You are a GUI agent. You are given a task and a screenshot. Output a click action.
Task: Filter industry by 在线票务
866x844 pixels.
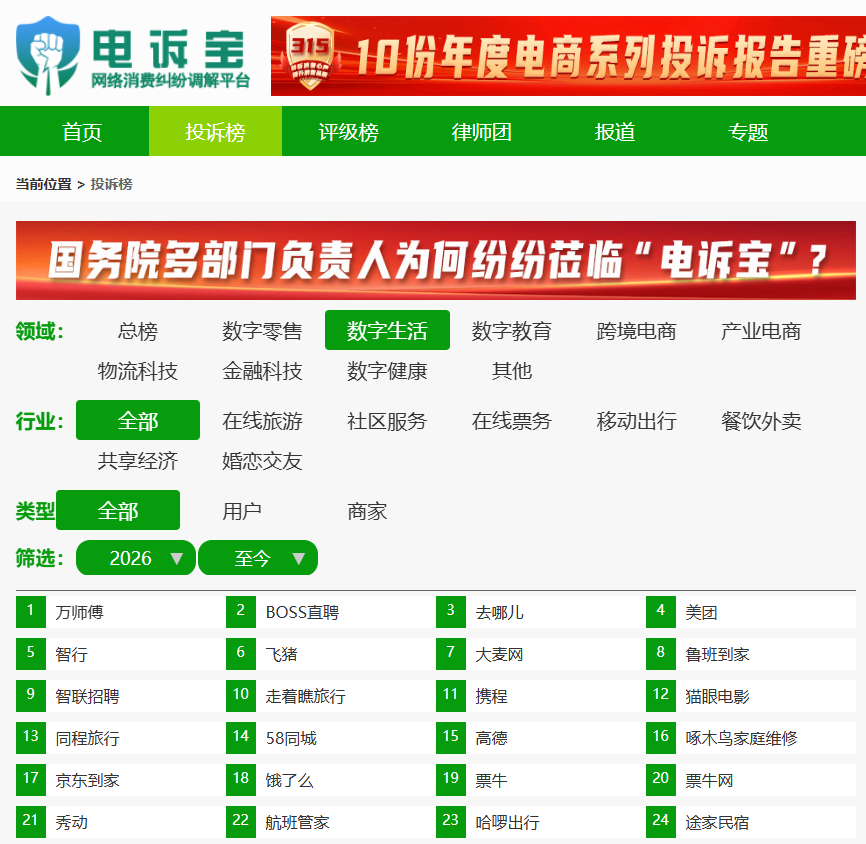[511, 421]
